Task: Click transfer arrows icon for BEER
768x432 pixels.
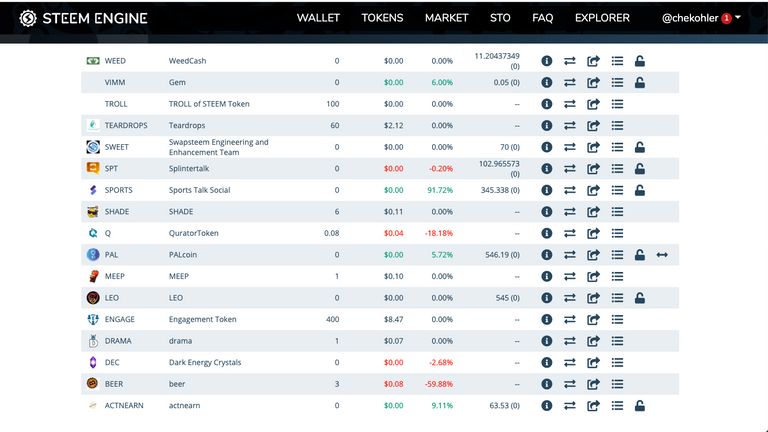Action: click(x=570, y=384)
